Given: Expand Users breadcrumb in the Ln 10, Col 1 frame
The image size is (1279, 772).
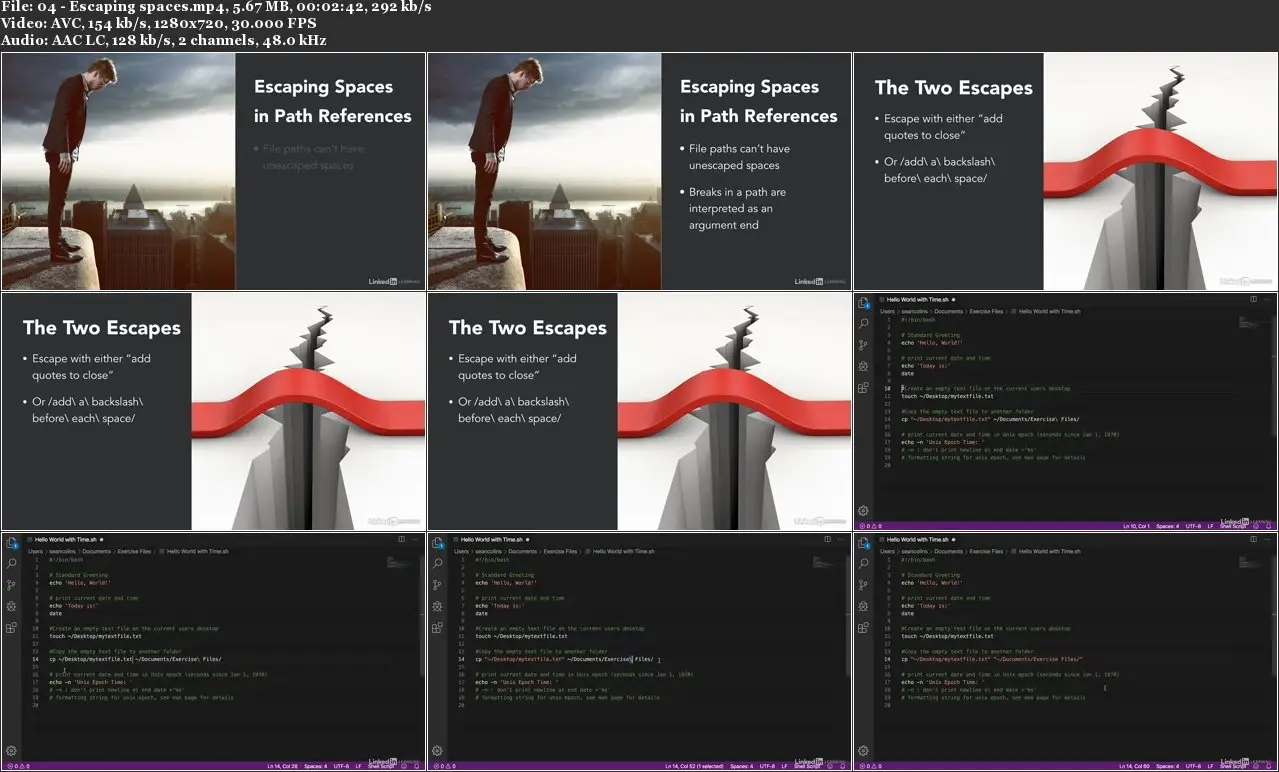Looking at the screenshot, I should pos(887,311).
